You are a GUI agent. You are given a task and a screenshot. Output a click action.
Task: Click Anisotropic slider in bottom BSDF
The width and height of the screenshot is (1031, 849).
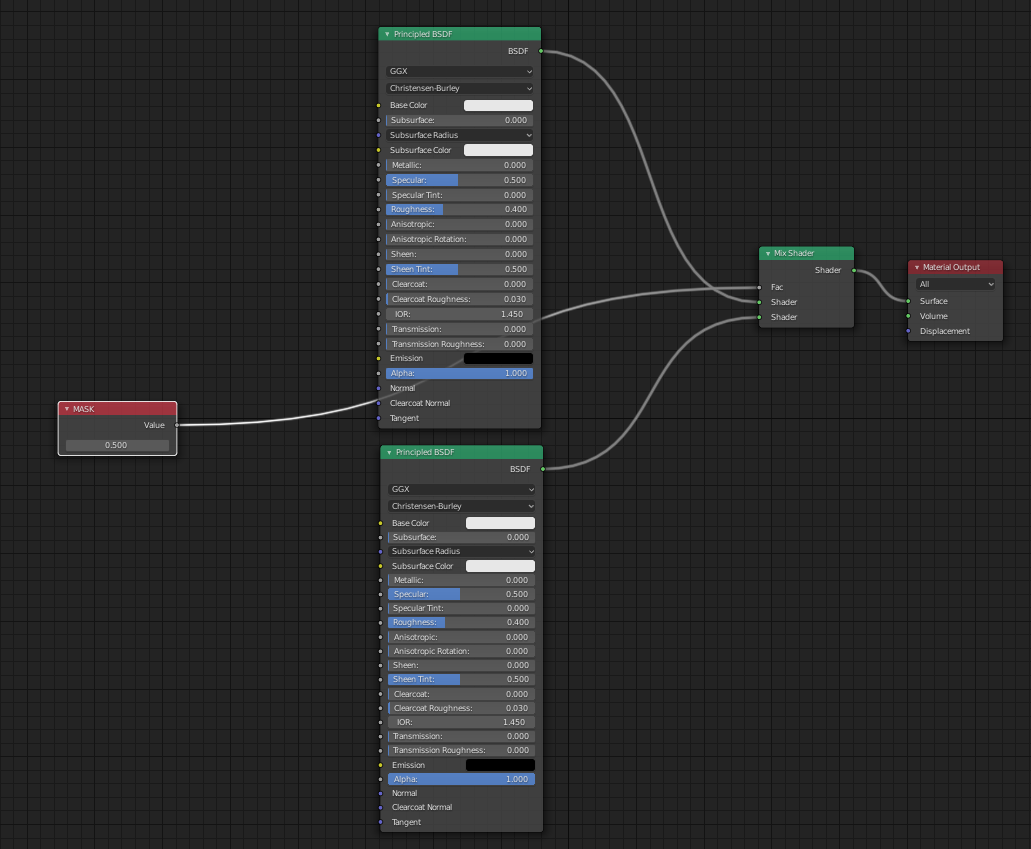(462, 637)
